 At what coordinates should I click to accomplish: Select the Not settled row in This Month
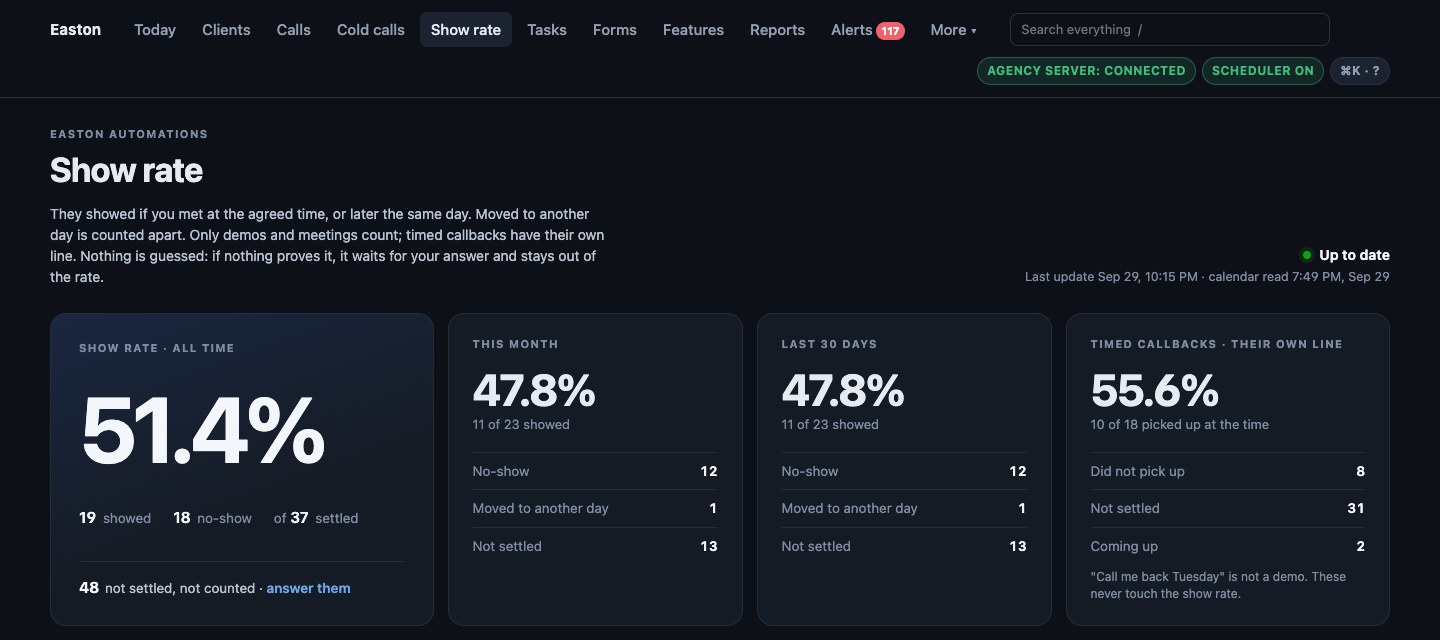[595, 546]
